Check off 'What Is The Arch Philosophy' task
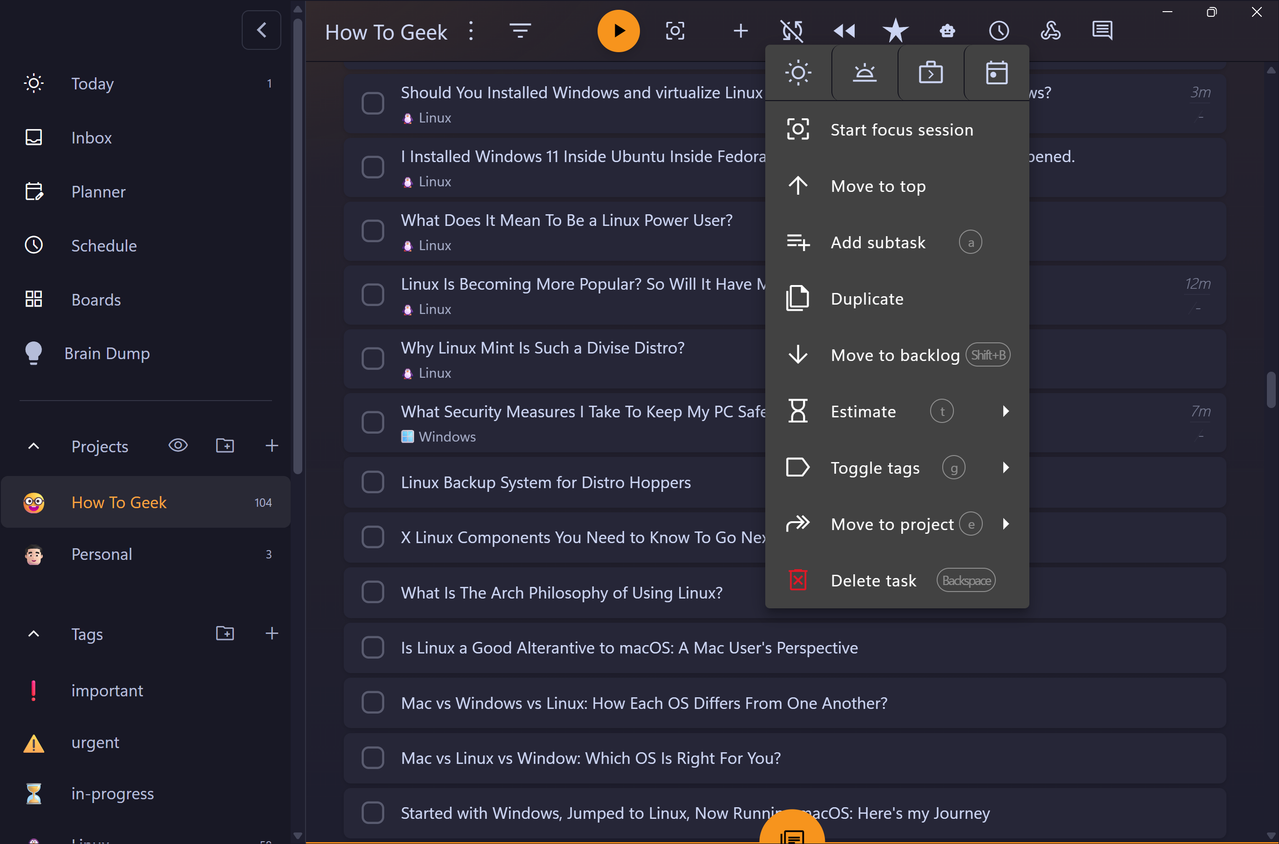This screenshot has height=844, width=1279. pyautogui.click(x=373, y=593)
